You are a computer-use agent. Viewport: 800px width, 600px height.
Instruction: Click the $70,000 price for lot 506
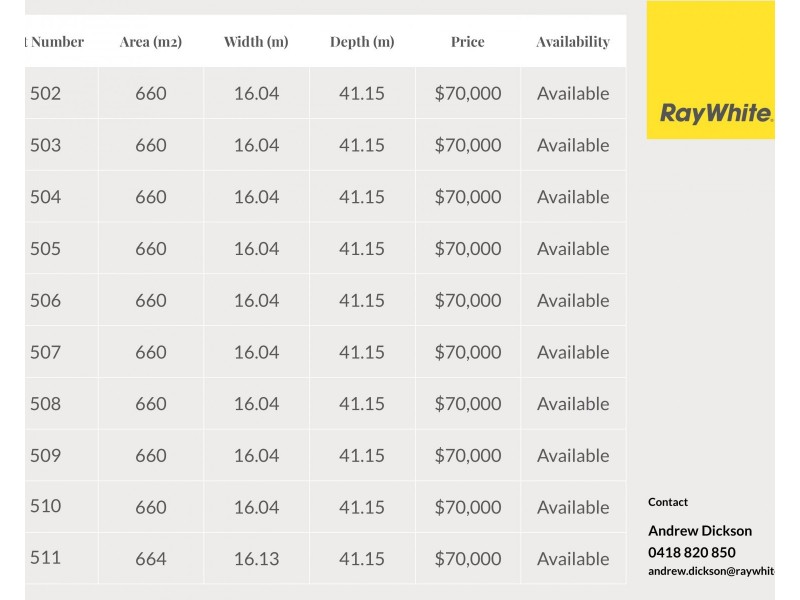point(467,301)
